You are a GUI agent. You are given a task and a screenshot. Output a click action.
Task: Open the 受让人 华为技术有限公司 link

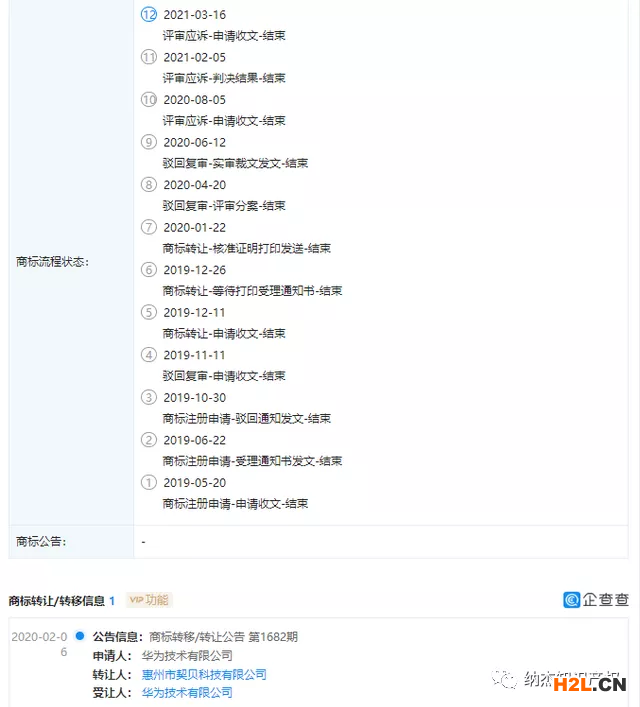pos(187,692)
